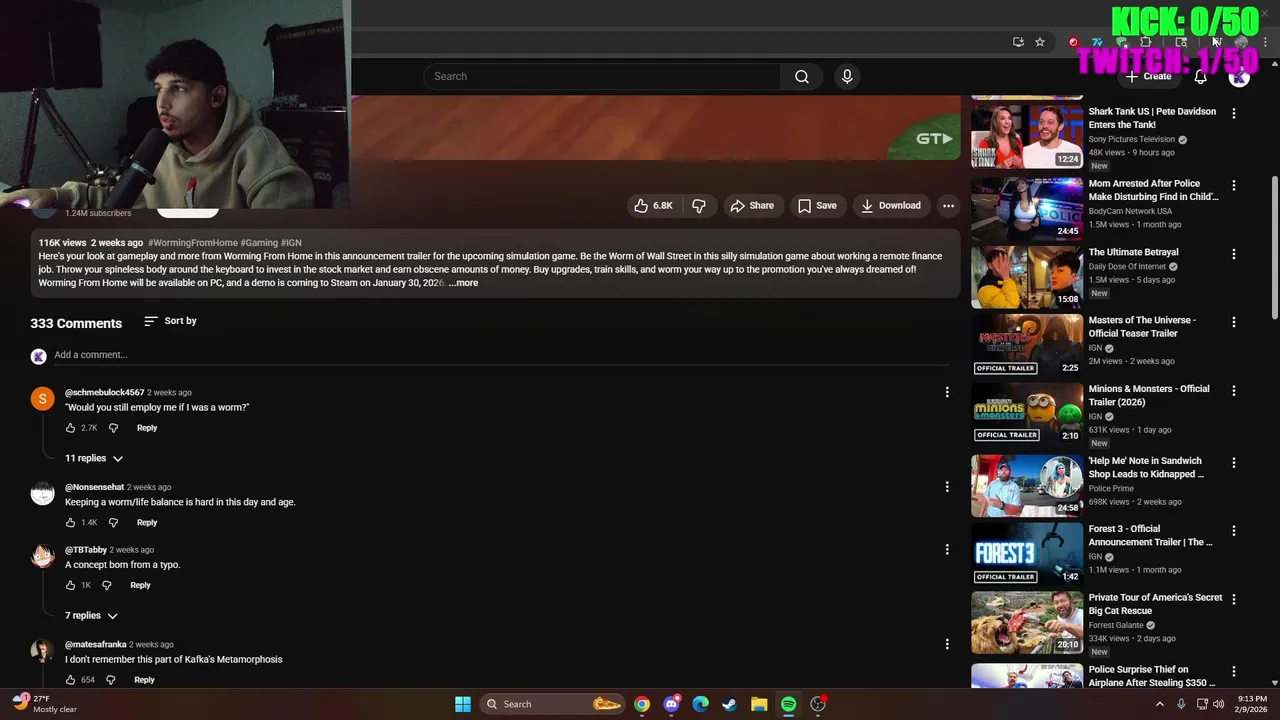Save the video to a playlist
Screen dimensions: 1280x720
tap(817, 206)
